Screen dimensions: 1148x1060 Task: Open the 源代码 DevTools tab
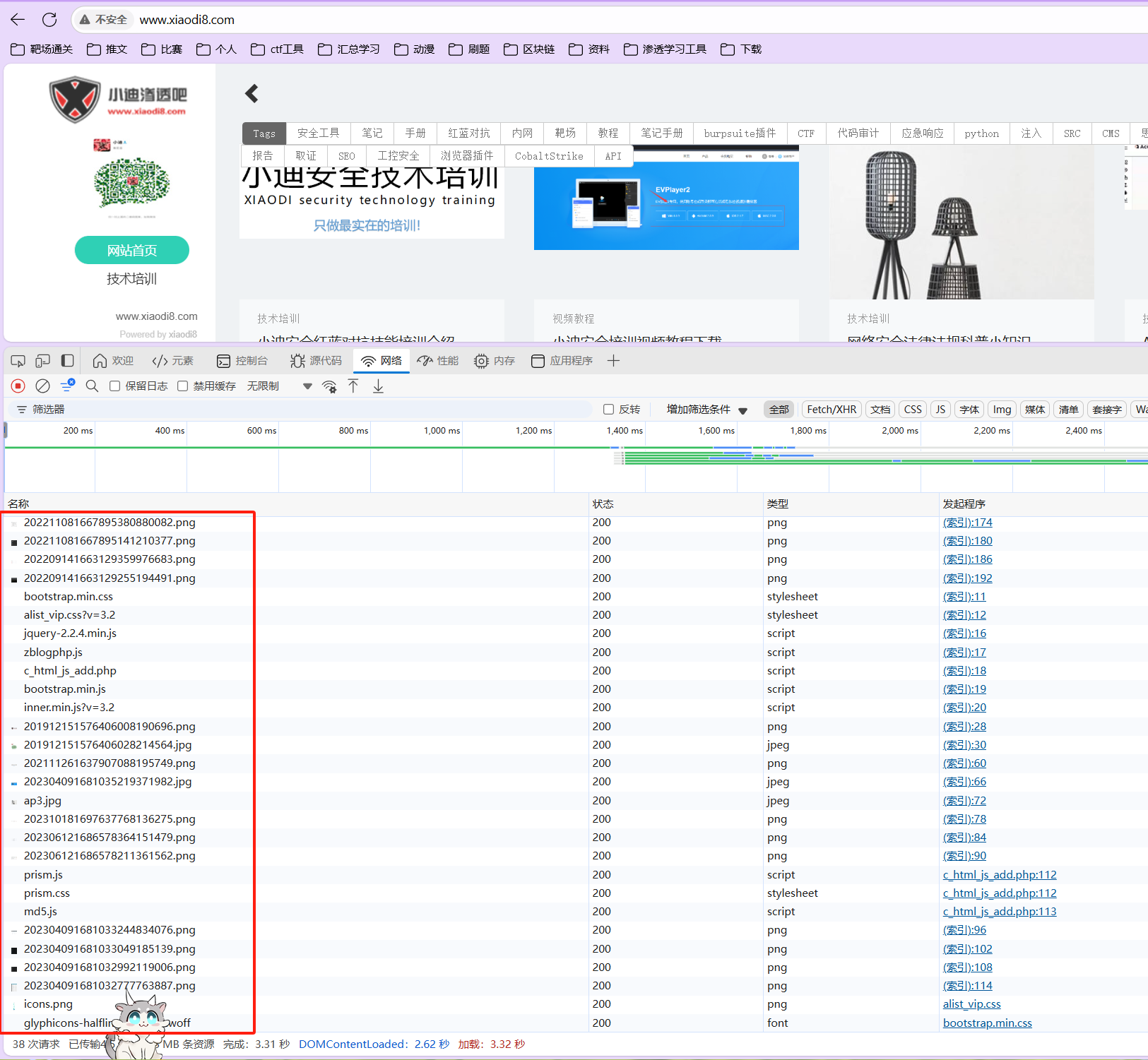[x=316, y=361]
